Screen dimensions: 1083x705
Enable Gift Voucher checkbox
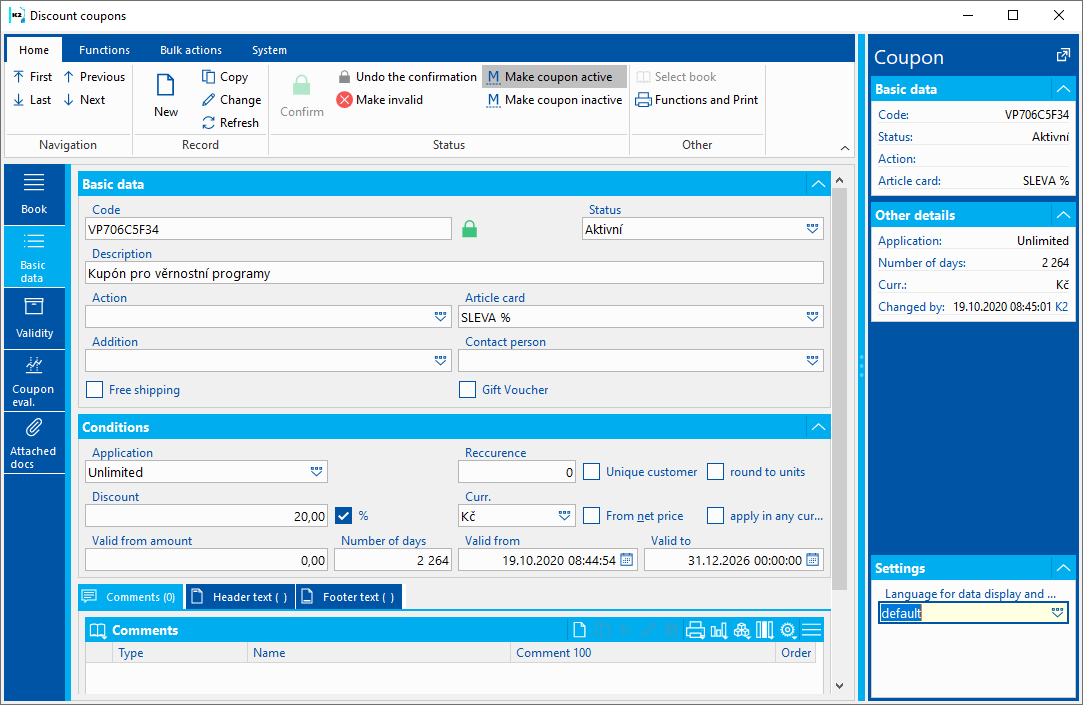(x=468, y=389)
